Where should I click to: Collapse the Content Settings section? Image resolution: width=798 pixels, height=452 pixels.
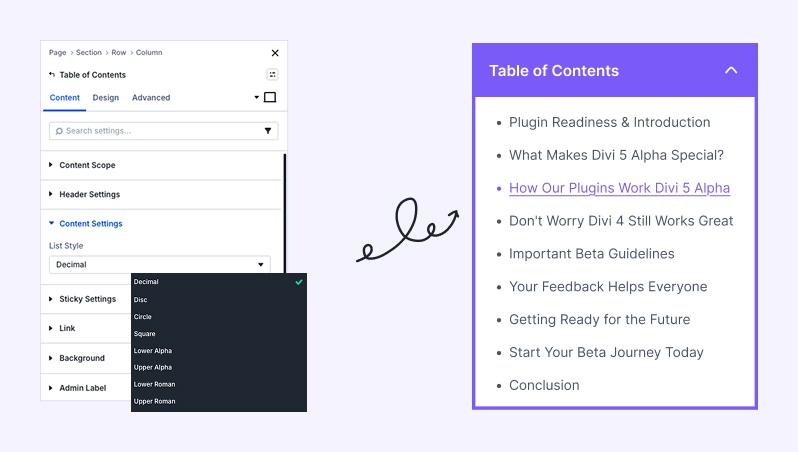tap(90, 224)
